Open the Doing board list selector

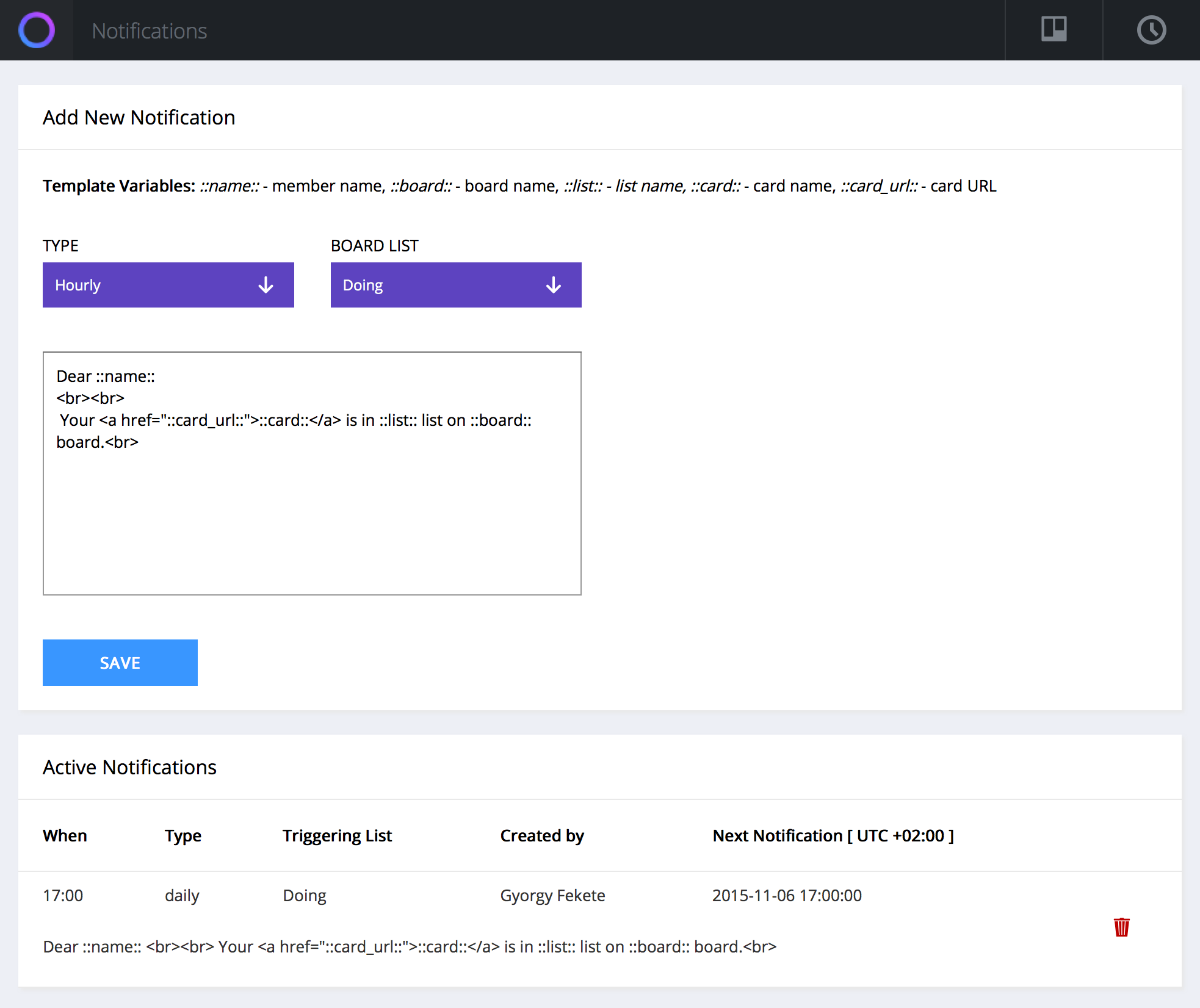455,284
